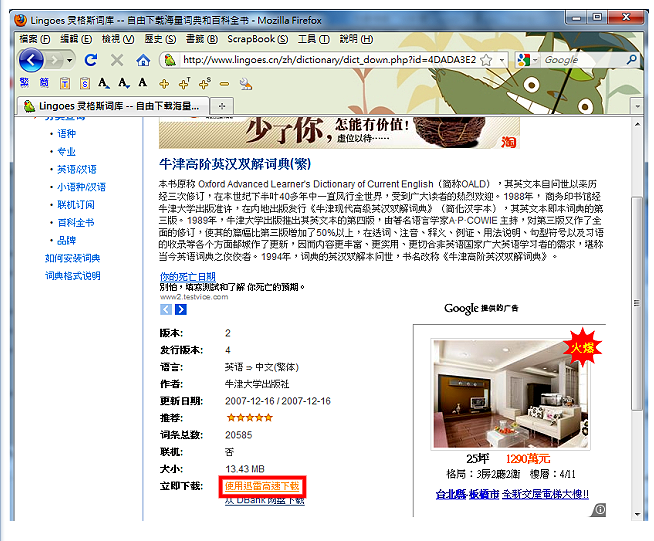654x541 pixels.
Task: Click the five-star 推荐 rating
Action: [x=249, y=418]
